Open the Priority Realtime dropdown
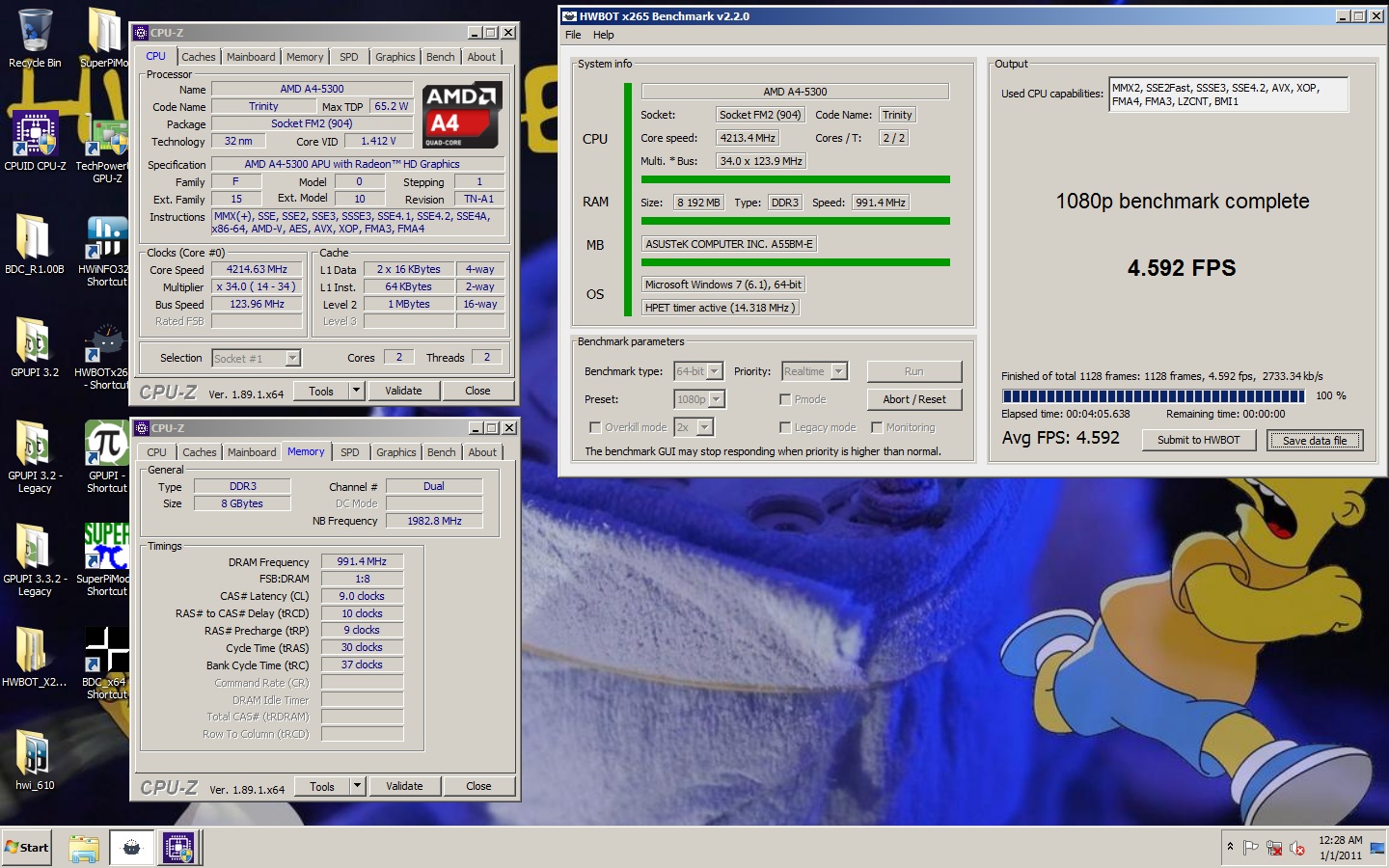The height and width of the screenshot is (868, 1389). pos(839,371)
